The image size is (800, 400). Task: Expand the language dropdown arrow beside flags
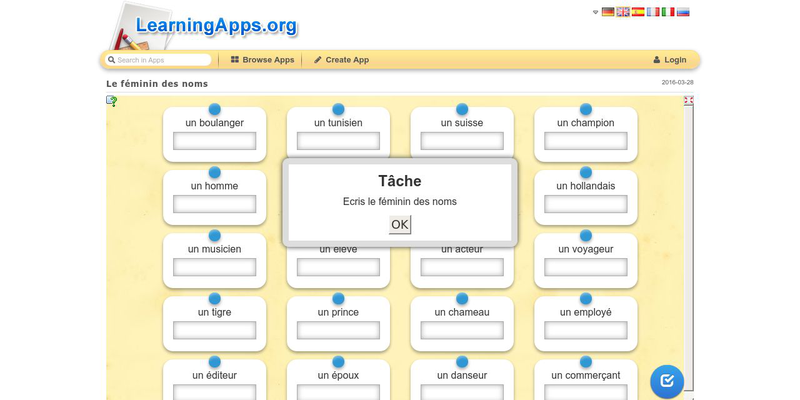pyautogui.click(x=596, y=12)
